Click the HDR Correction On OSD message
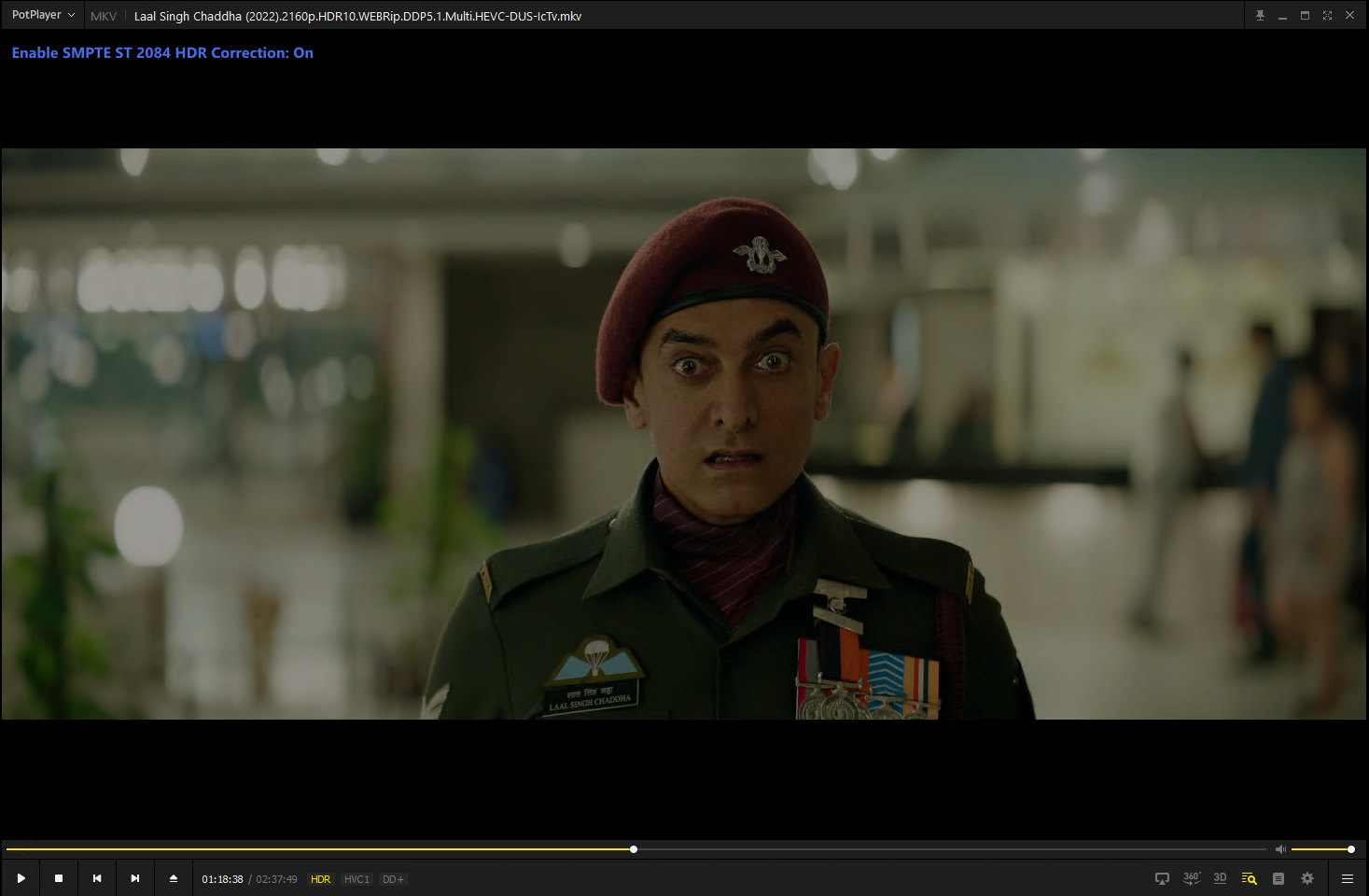This screenshot has height=896, width=1369. click(162, 53)
